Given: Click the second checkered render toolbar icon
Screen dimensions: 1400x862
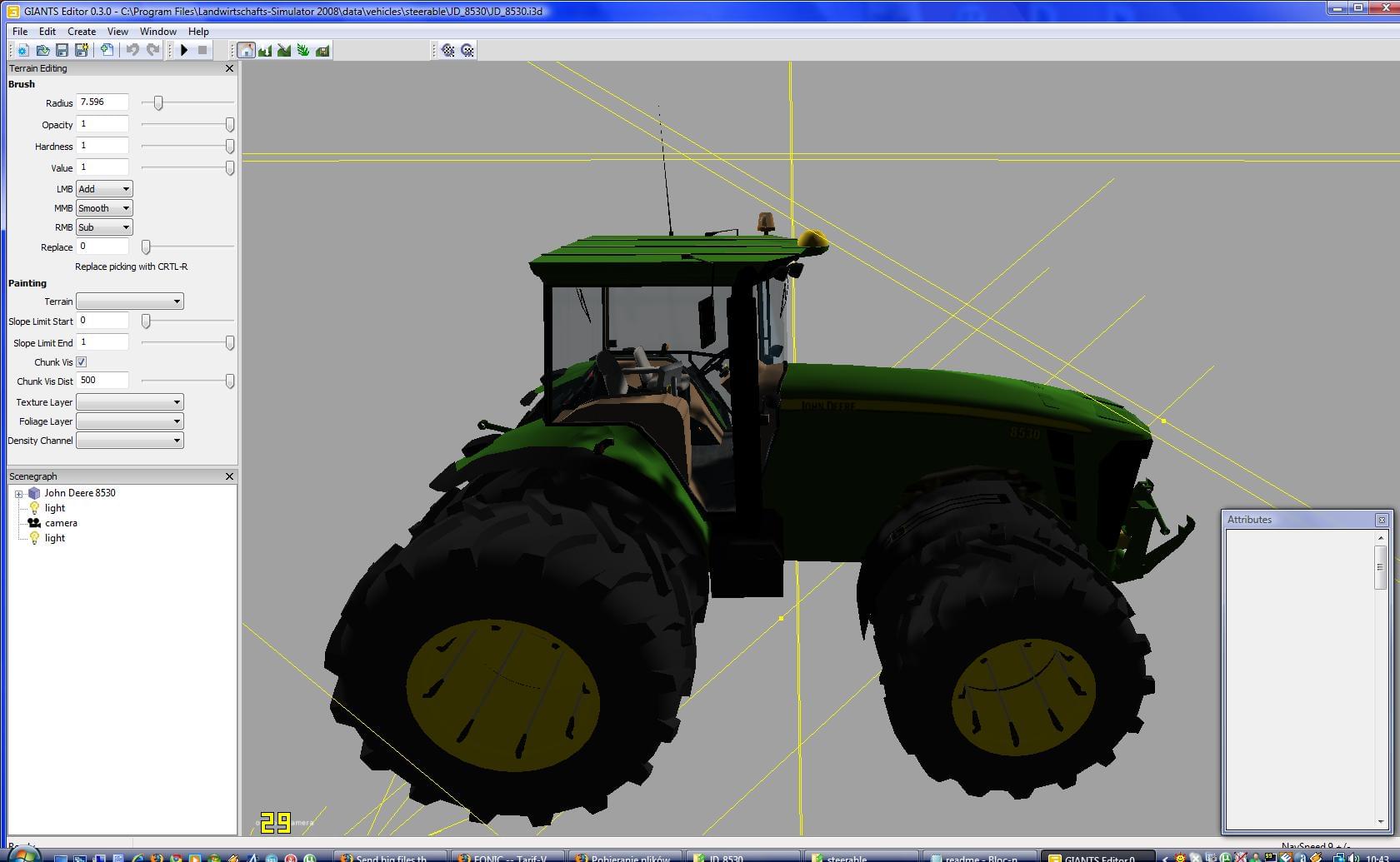Looking at the screenshot, I should 467,51.
